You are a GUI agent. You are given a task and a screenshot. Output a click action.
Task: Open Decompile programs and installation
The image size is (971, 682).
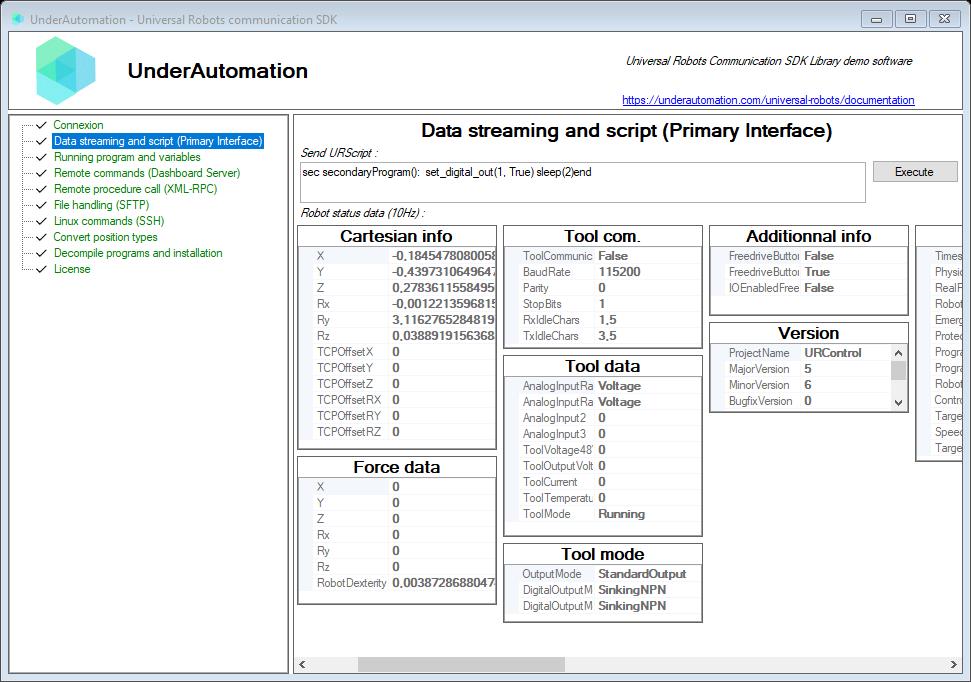point(138,253)
